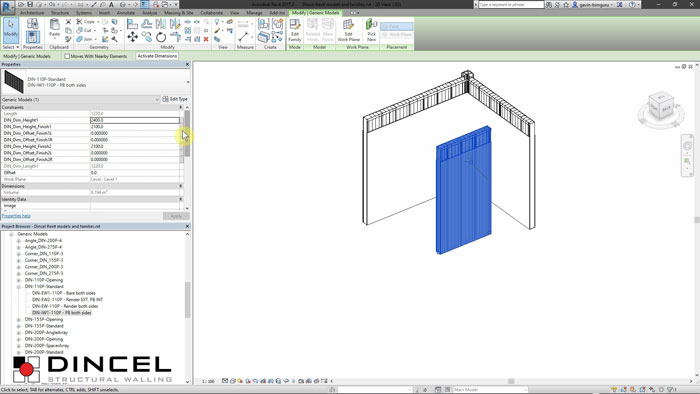Click the Save icon in quick access toolbar
This screenshot has width=700, height=394.
[x=30, y=4]
